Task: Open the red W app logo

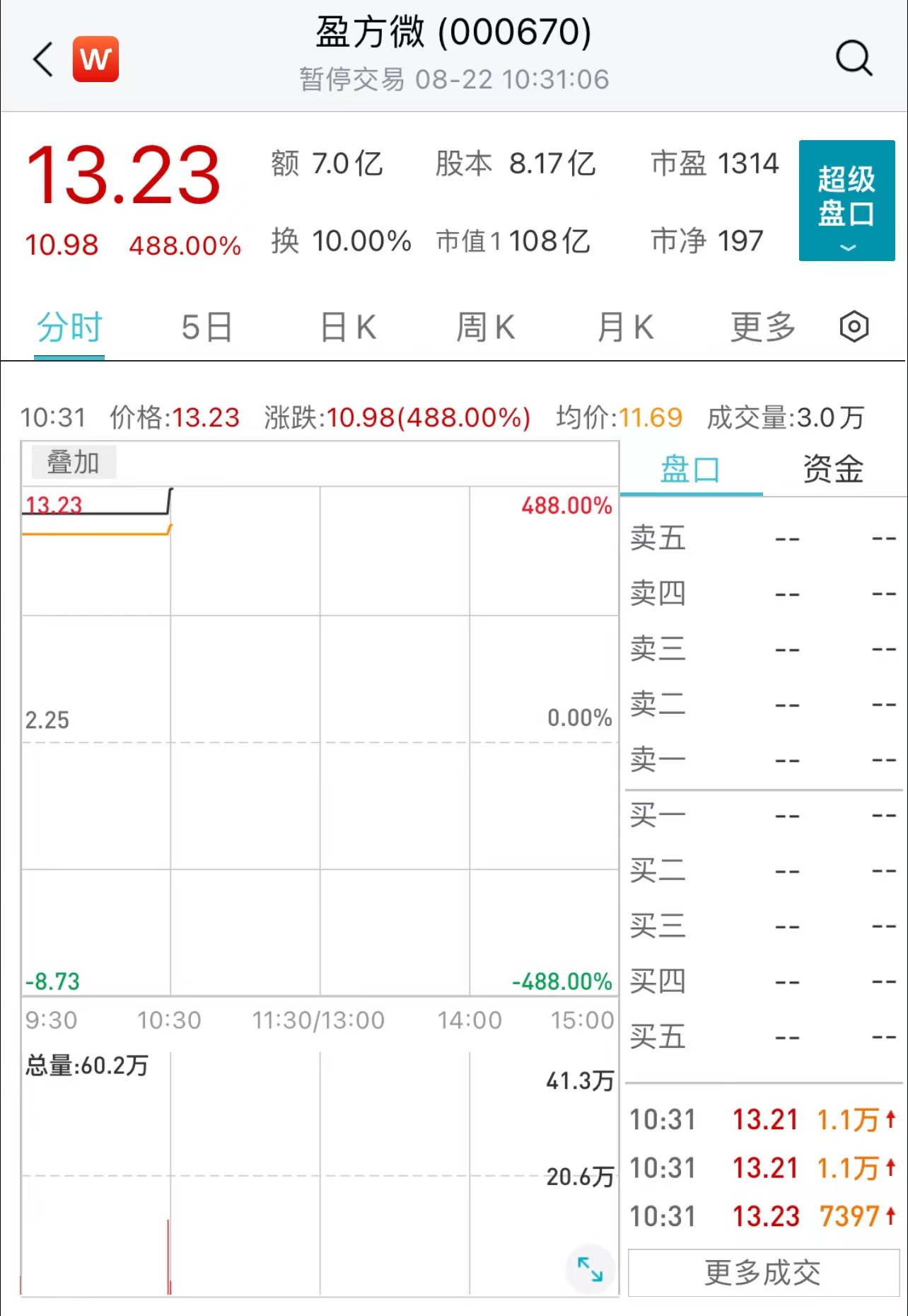Action: click(x=95, y=59)
